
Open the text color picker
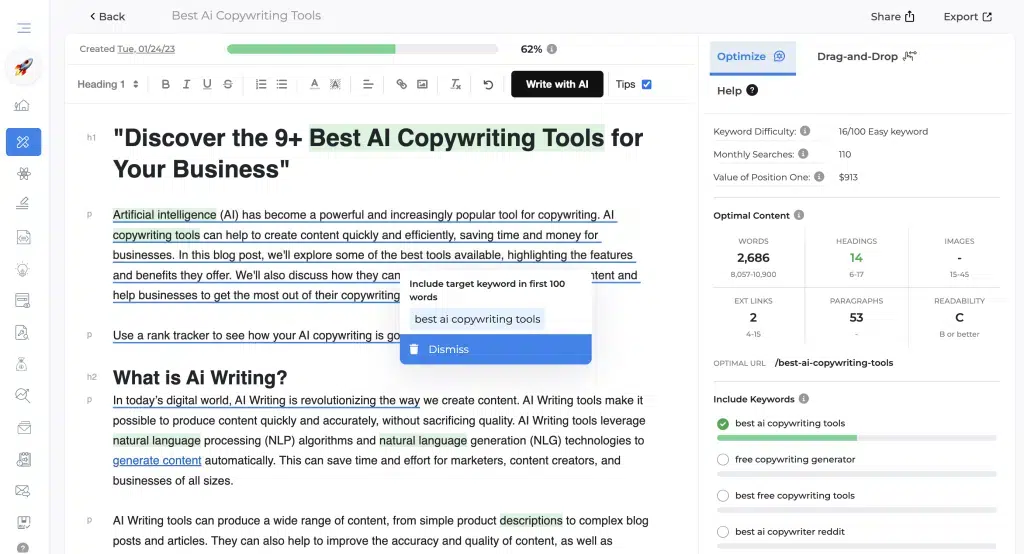[314, 85]
